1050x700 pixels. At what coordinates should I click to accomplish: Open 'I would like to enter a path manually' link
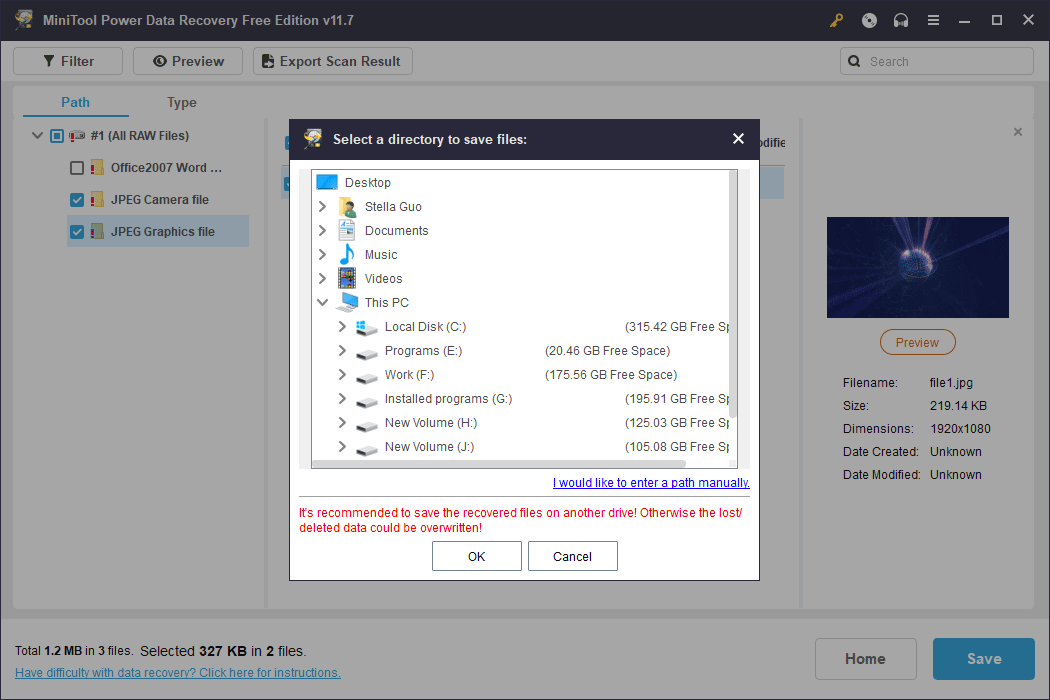click(x=651, y=482)
